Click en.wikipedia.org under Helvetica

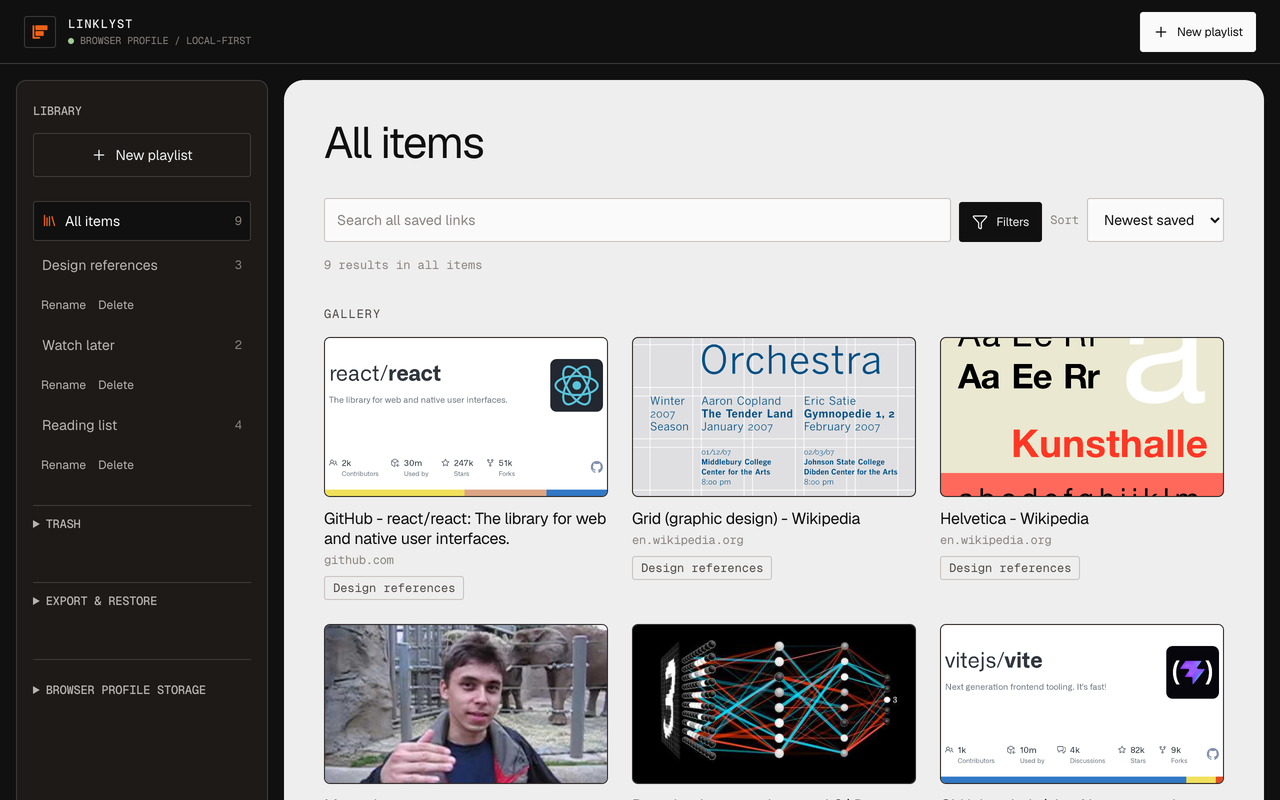pos(996,540)
